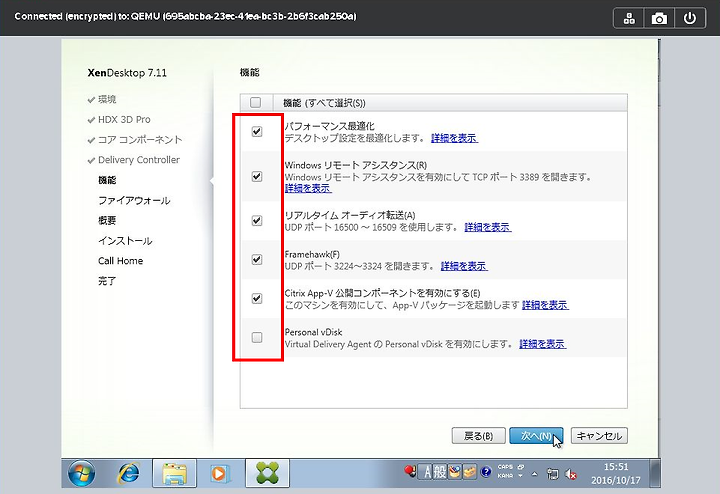Click the Framehawk(F) feature title
The height and width of the screenshot is (494, 720).
point(312,254)
